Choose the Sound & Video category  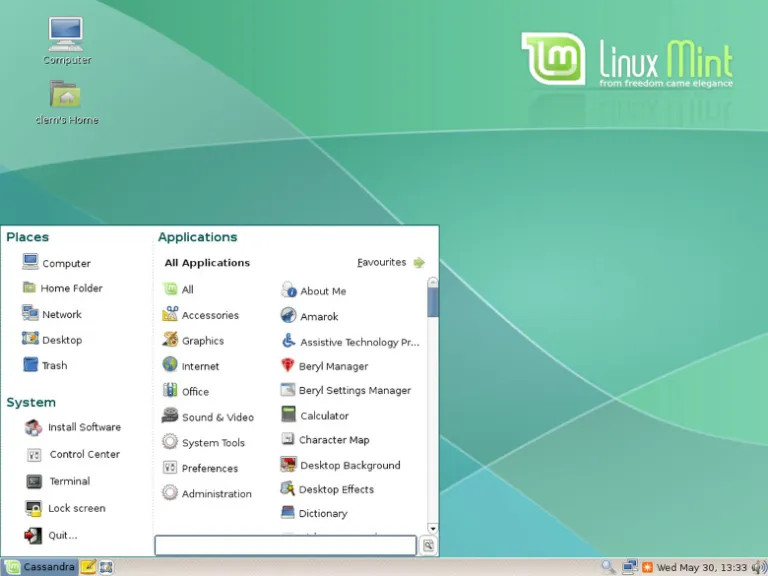point(217,417)
